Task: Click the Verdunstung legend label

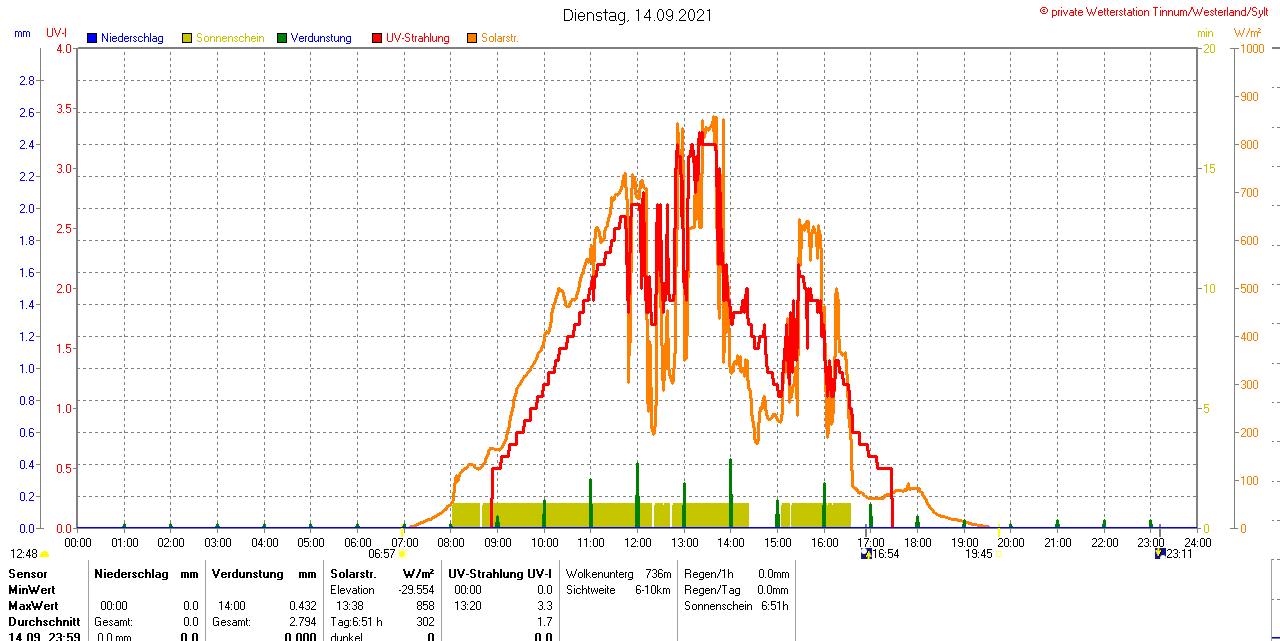Action: point(321,38)
